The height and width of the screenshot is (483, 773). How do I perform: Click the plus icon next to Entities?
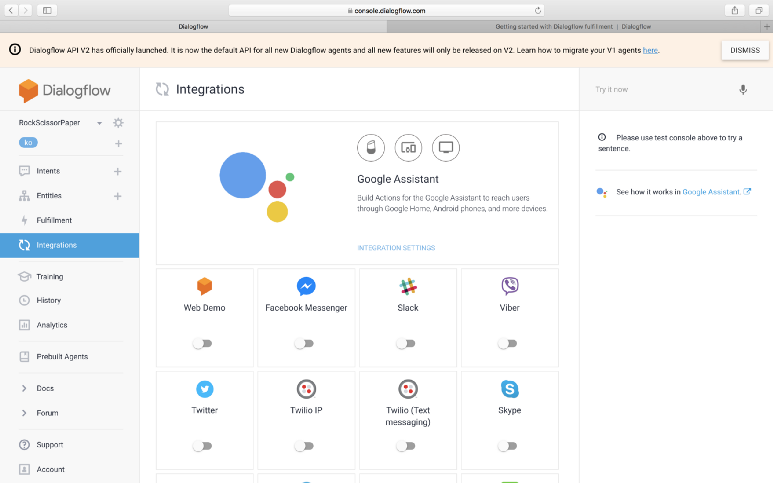click(x=118, y=196)
